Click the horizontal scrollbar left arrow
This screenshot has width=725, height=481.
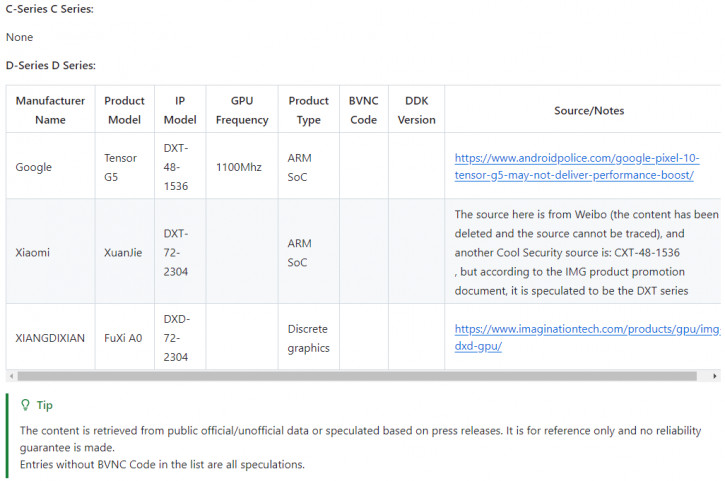[x=11, y=376]
